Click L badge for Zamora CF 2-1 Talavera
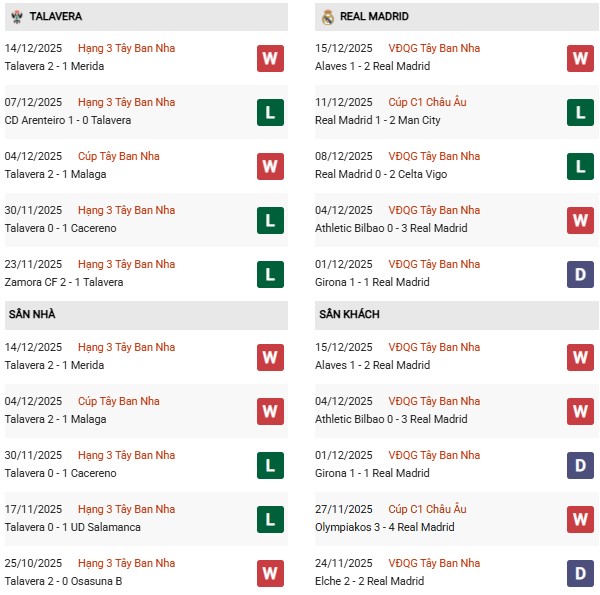The width and height of the screenshot is (600, 595). (269, 274)
